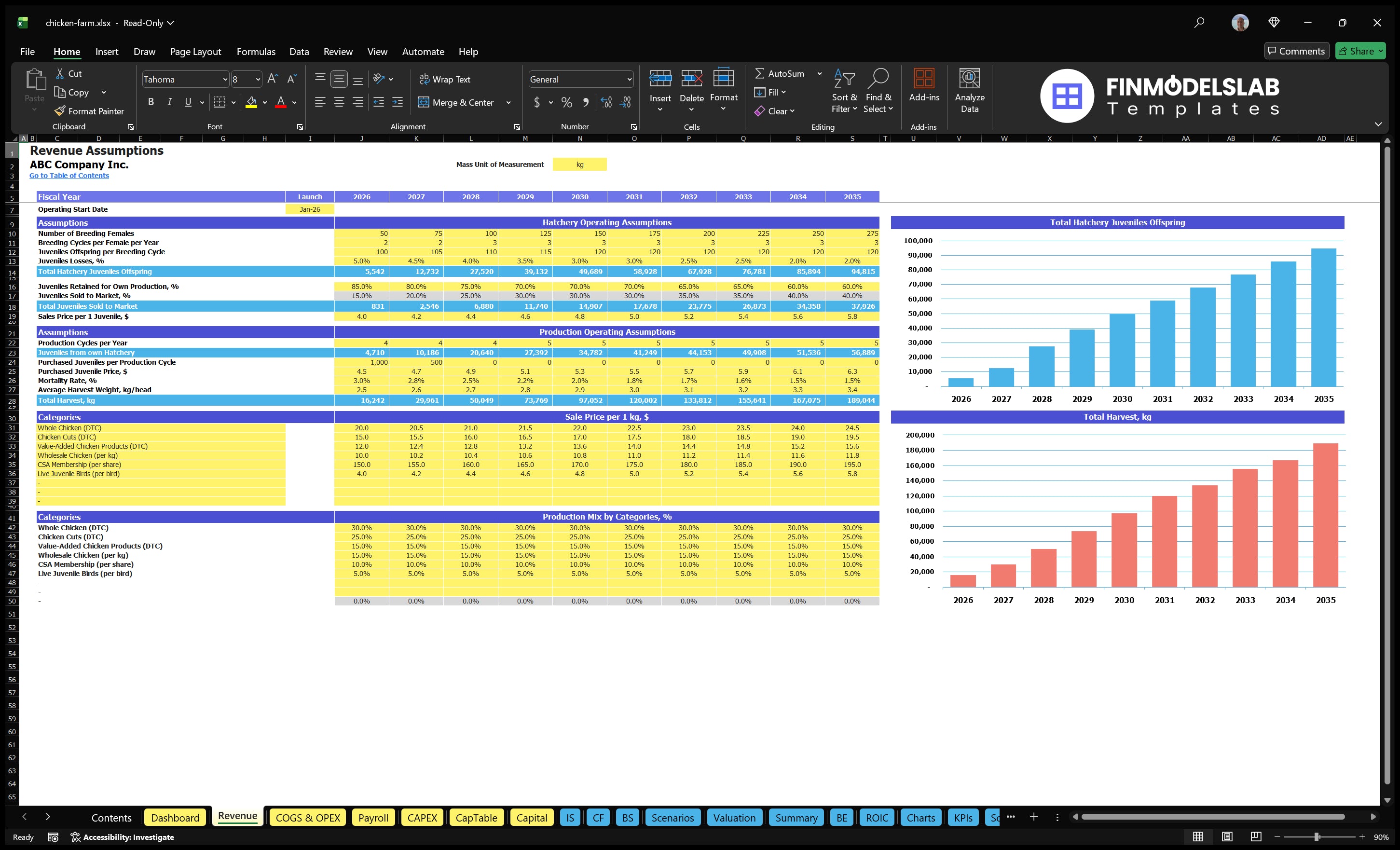The height and width of the screenshot is (850, 1400).
Task: Increase font size with the larger A
Action: (273, 79)
